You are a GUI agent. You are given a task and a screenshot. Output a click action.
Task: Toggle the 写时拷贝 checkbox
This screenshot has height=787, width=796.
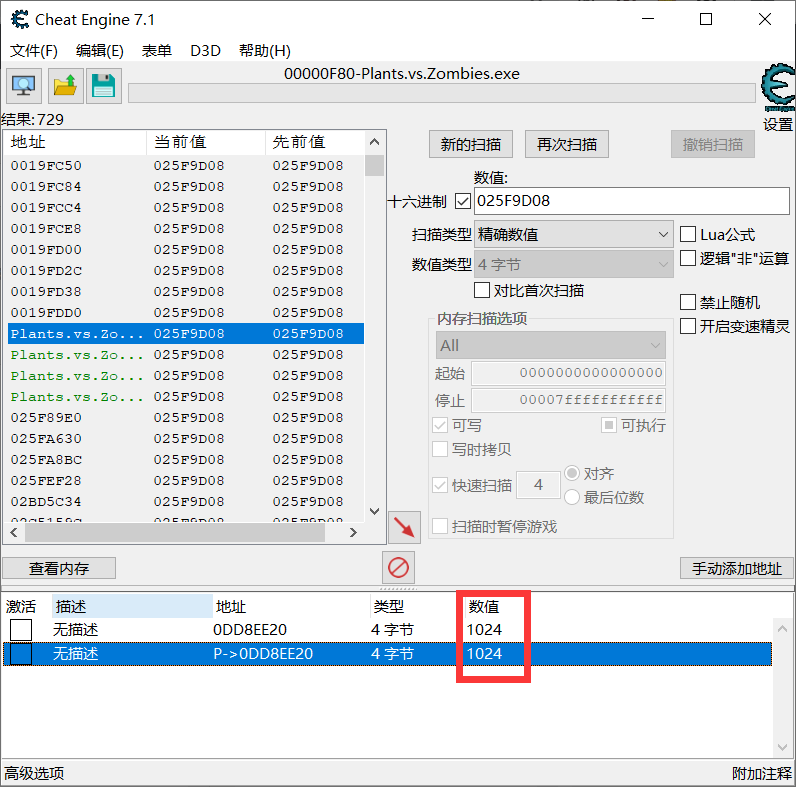[440, 449]
